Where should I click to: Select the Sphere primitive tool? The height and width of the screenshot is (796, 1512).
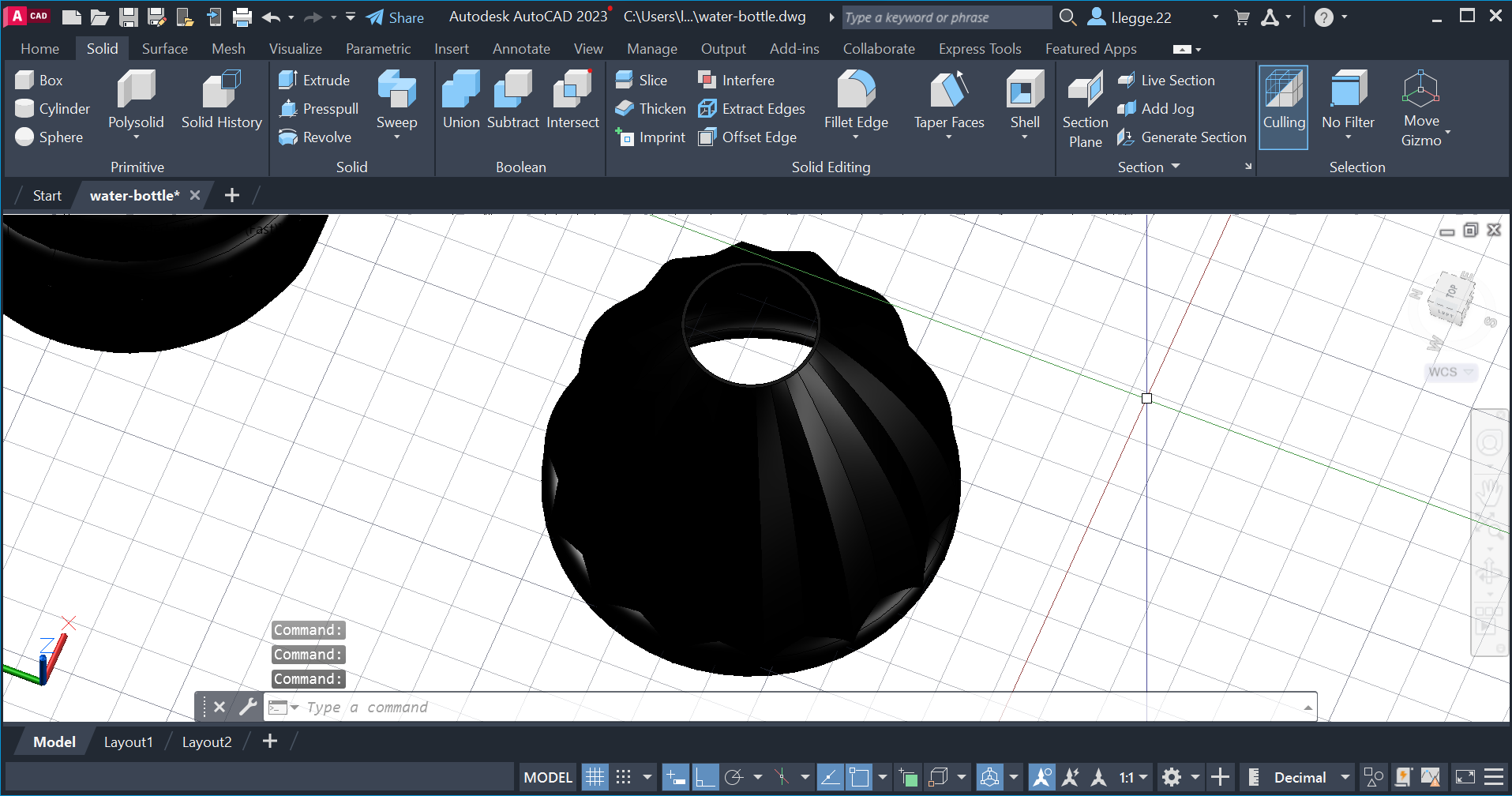pos(49,137)
